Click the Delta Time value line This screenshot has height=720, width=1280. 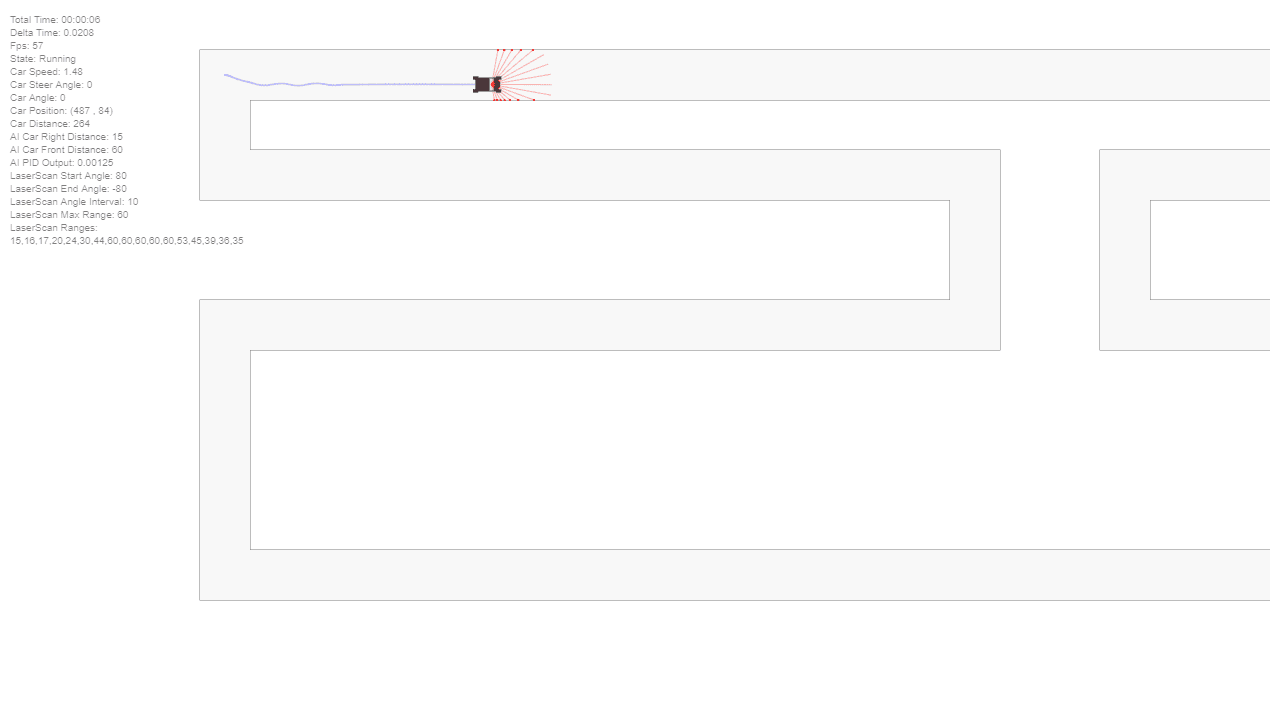tap(52, 33)
